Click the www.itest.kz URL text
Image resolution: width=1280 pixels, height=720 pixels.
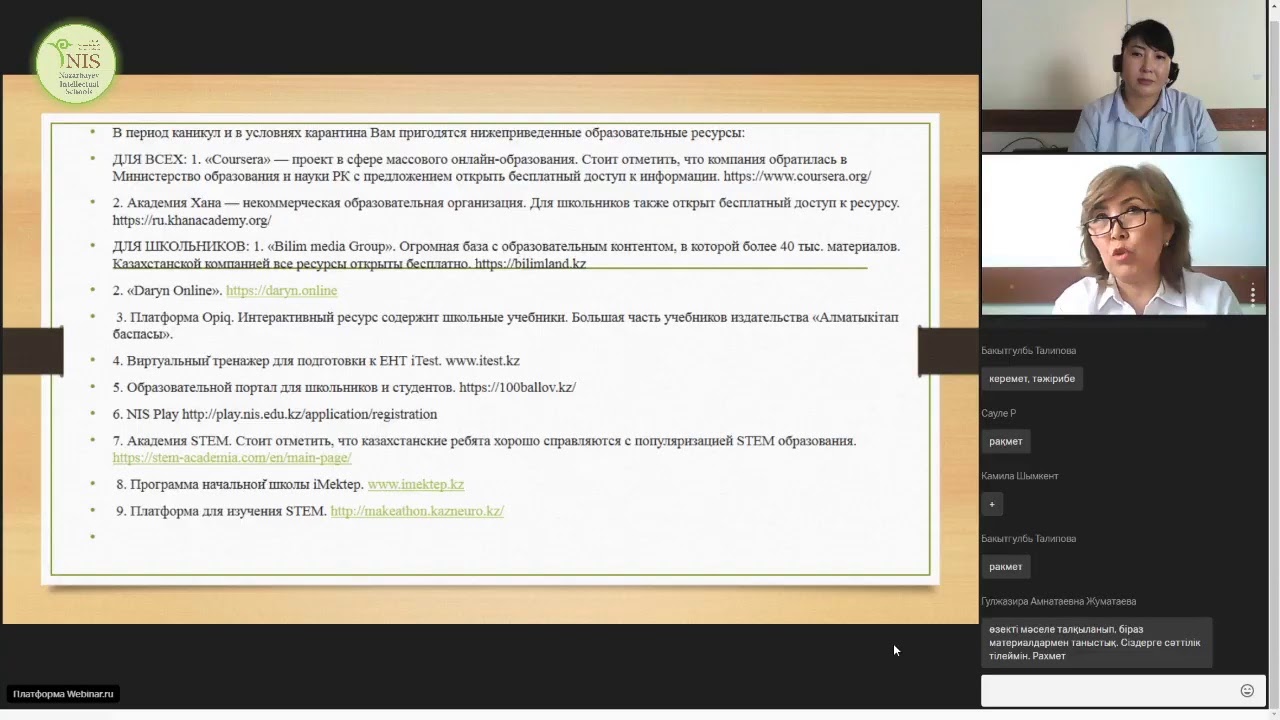tap(482, 361)
